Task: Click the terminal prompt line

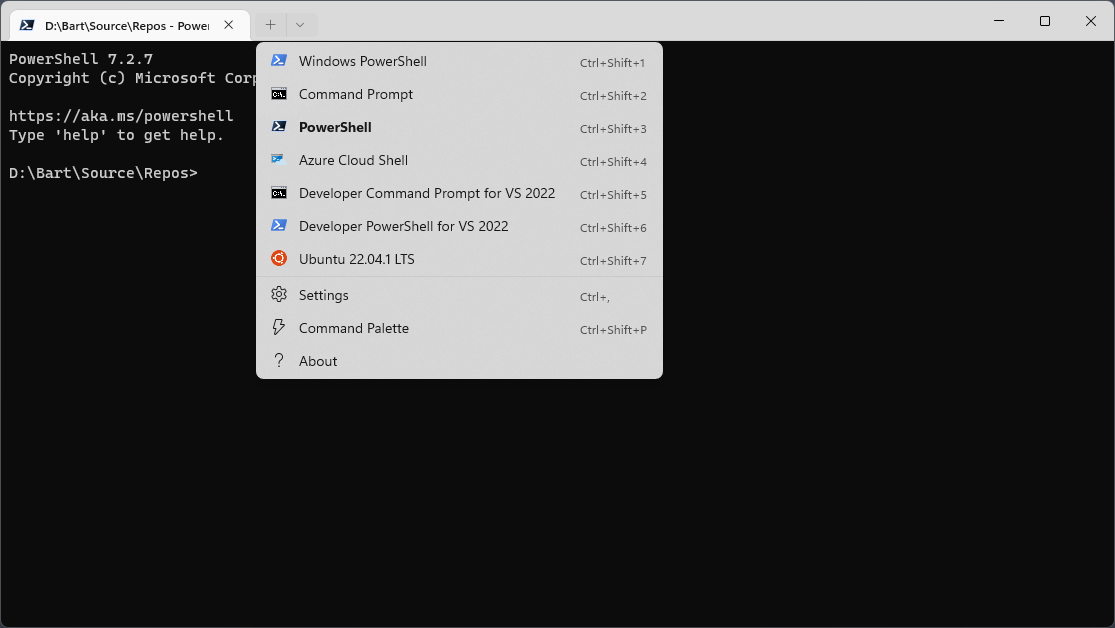Action: pyautogui.click(x=102, y=172)
